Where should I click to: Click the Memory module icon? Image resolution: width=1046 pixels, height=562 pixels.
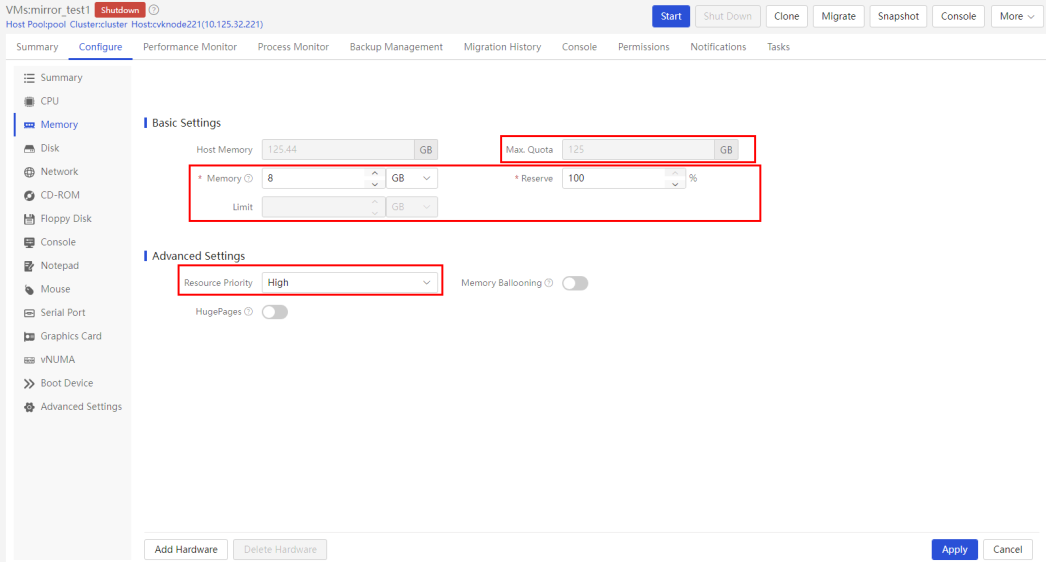29,125
